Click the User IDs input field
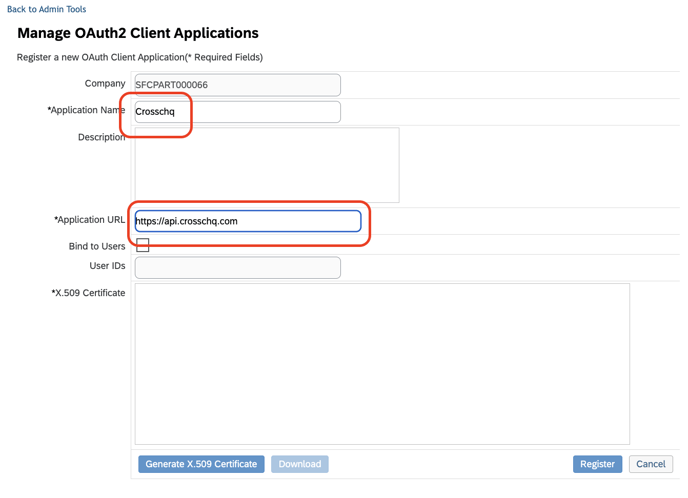The height and width of the screenshot is (498, 688). (237, 268)
